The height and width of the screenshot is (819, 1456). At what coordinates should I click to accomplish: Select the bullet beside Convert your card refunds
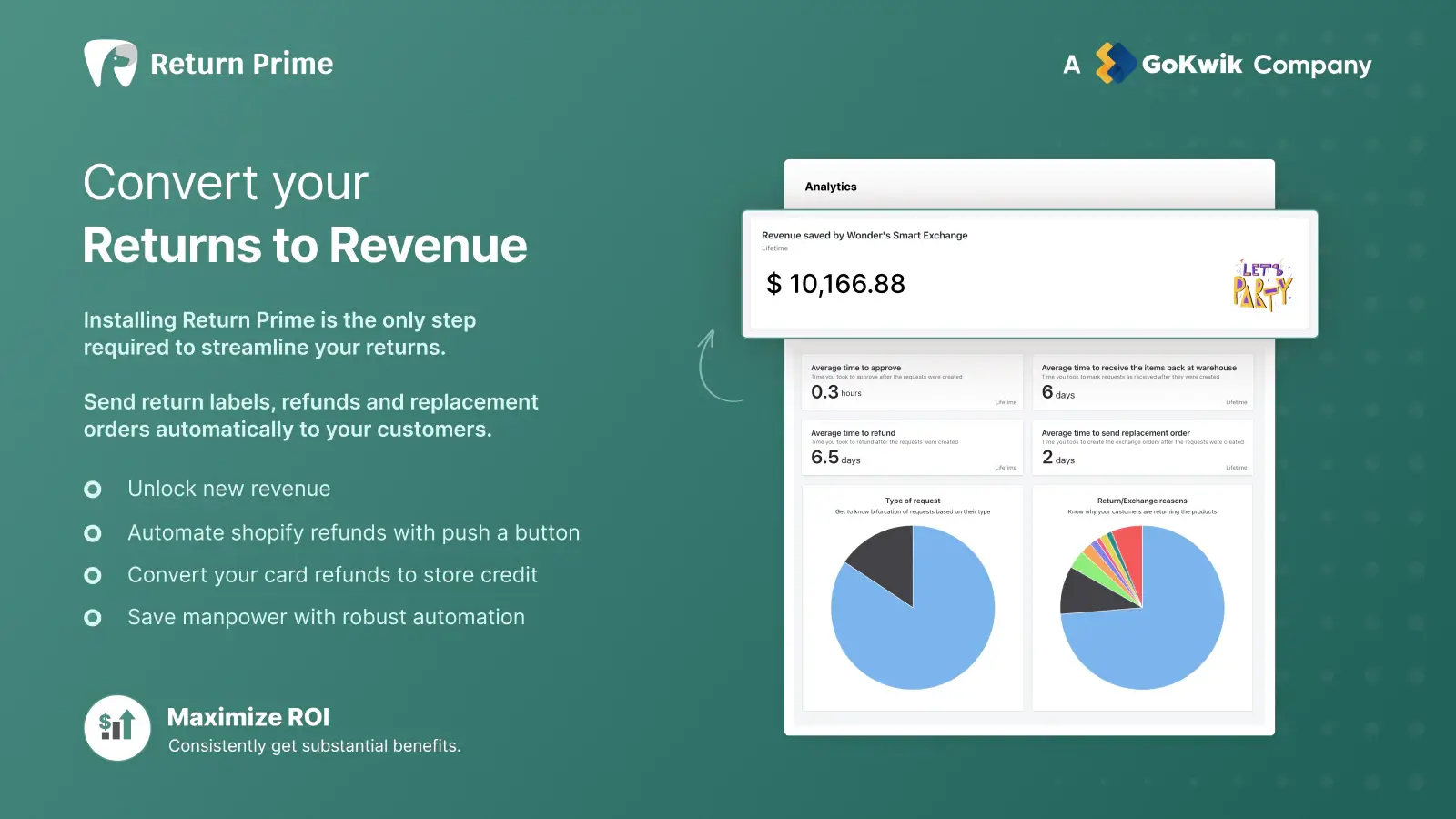(x=93, y=575)
